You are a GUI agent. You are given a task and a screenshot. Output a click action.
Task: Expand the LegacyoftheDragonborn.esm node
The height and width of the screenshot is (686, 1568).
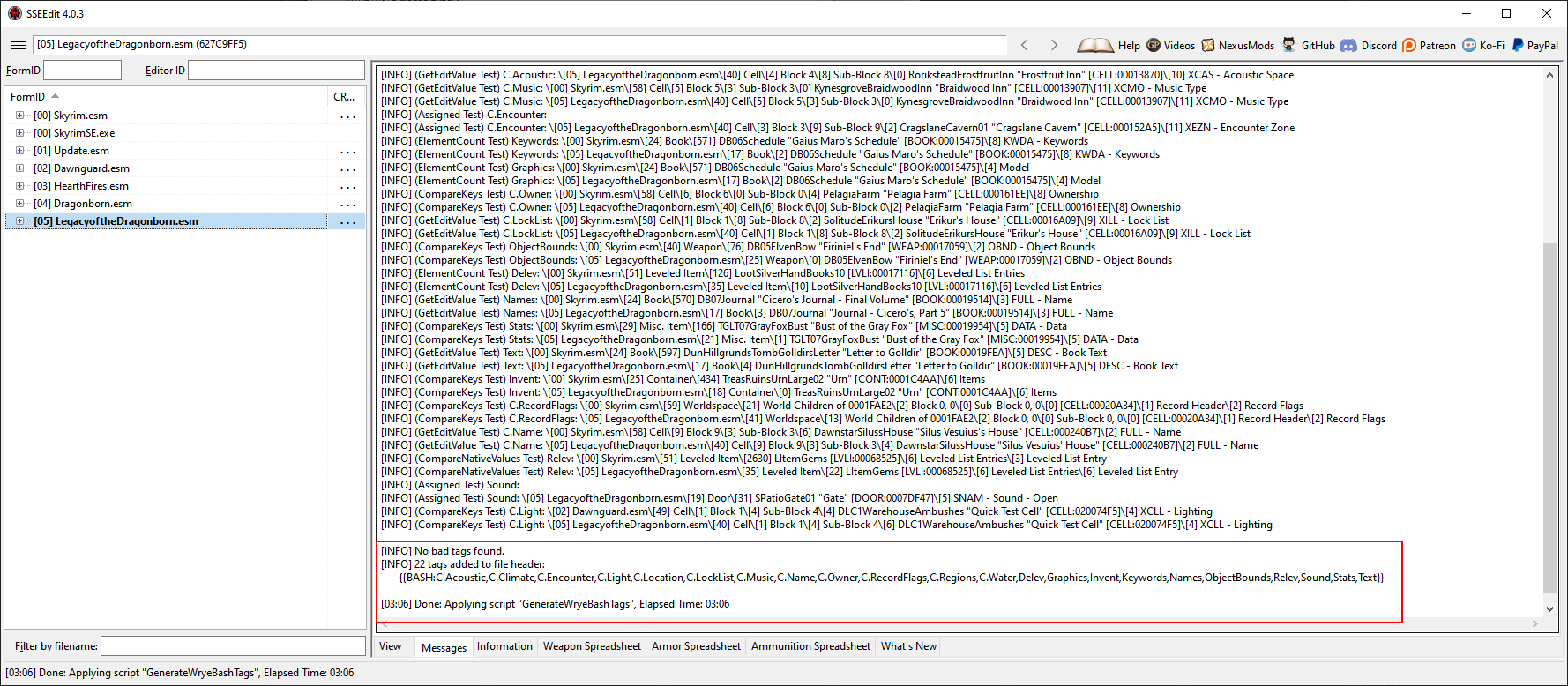click(x=19, y=221)
